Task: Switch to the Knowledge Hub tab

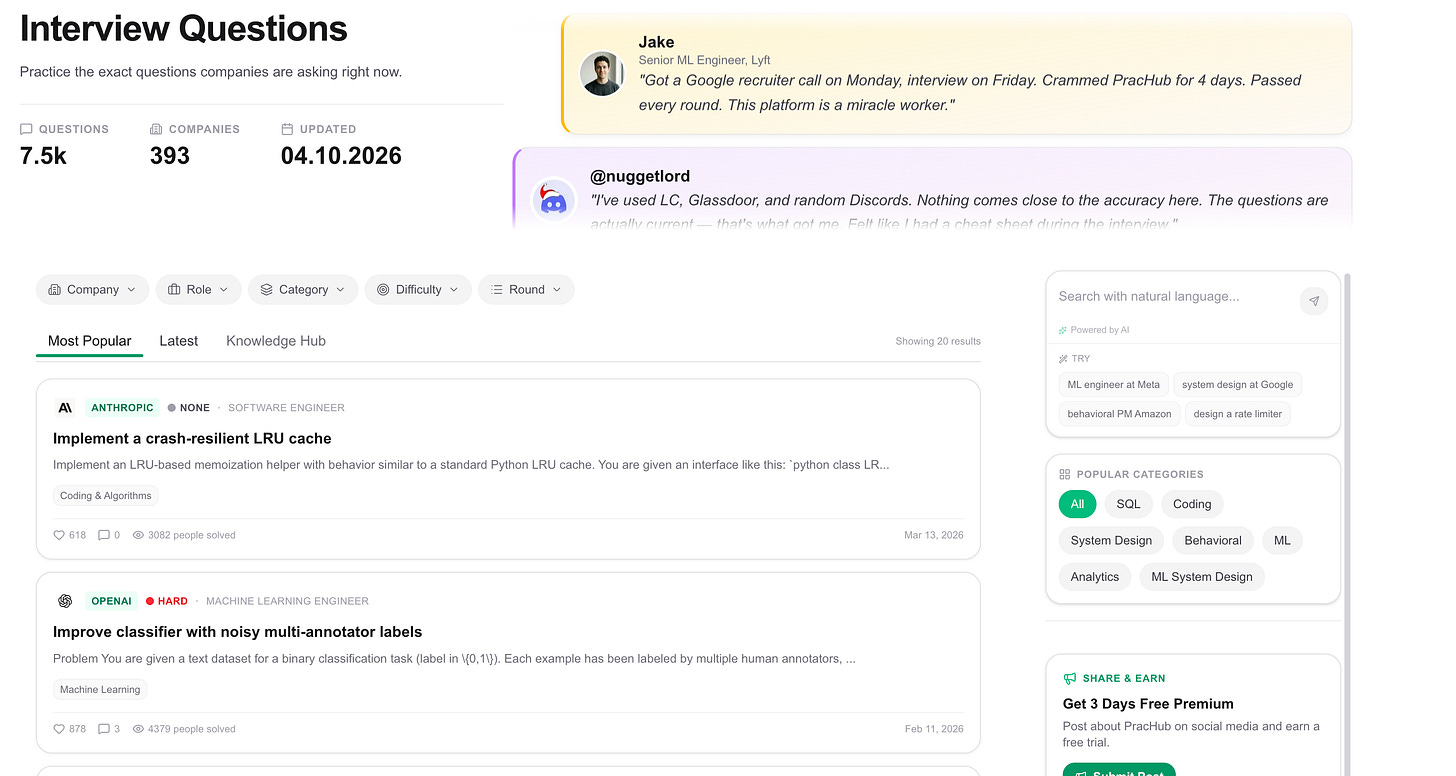Action: [276, 341]
